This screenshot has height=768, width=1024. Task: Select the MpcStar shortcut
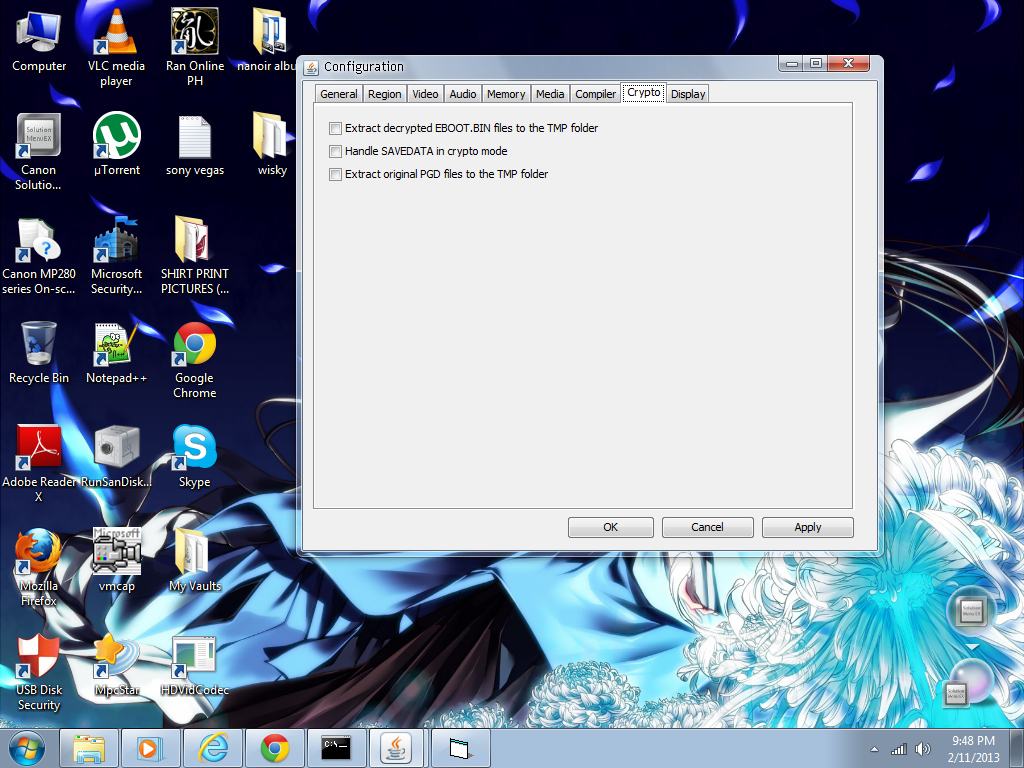point(116,665)
